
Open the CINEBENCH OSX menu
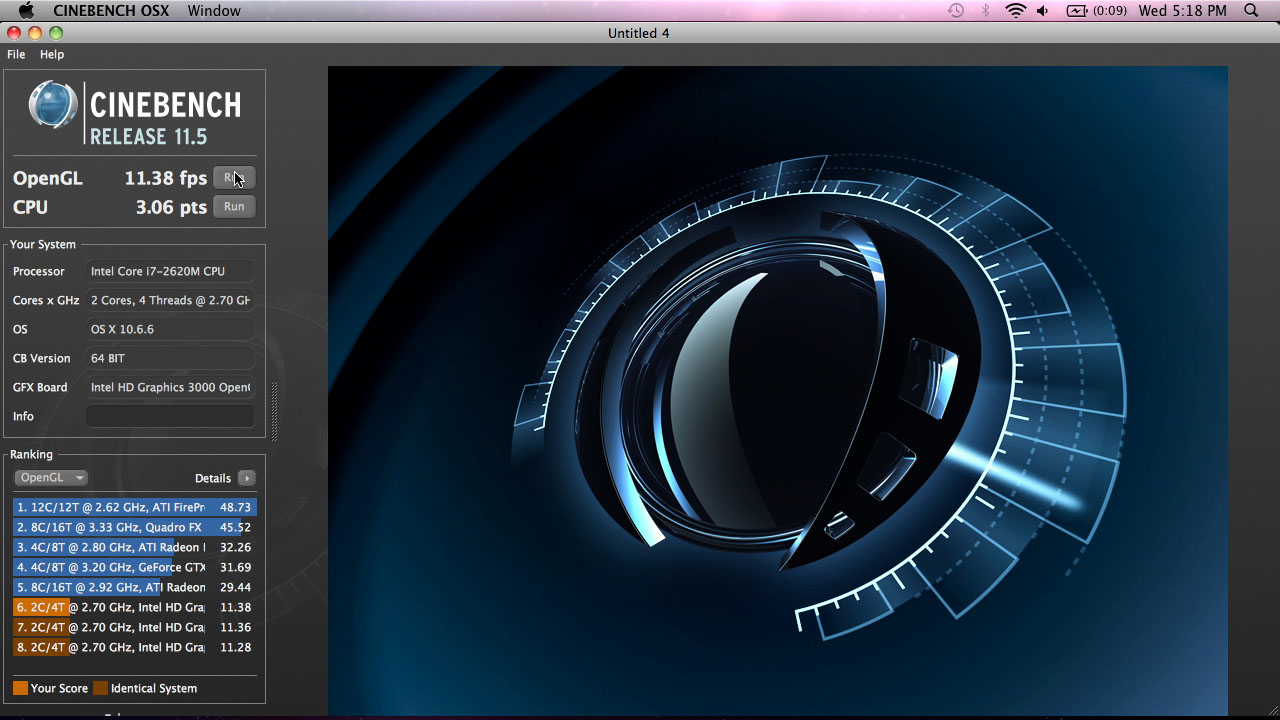point(111,10)
